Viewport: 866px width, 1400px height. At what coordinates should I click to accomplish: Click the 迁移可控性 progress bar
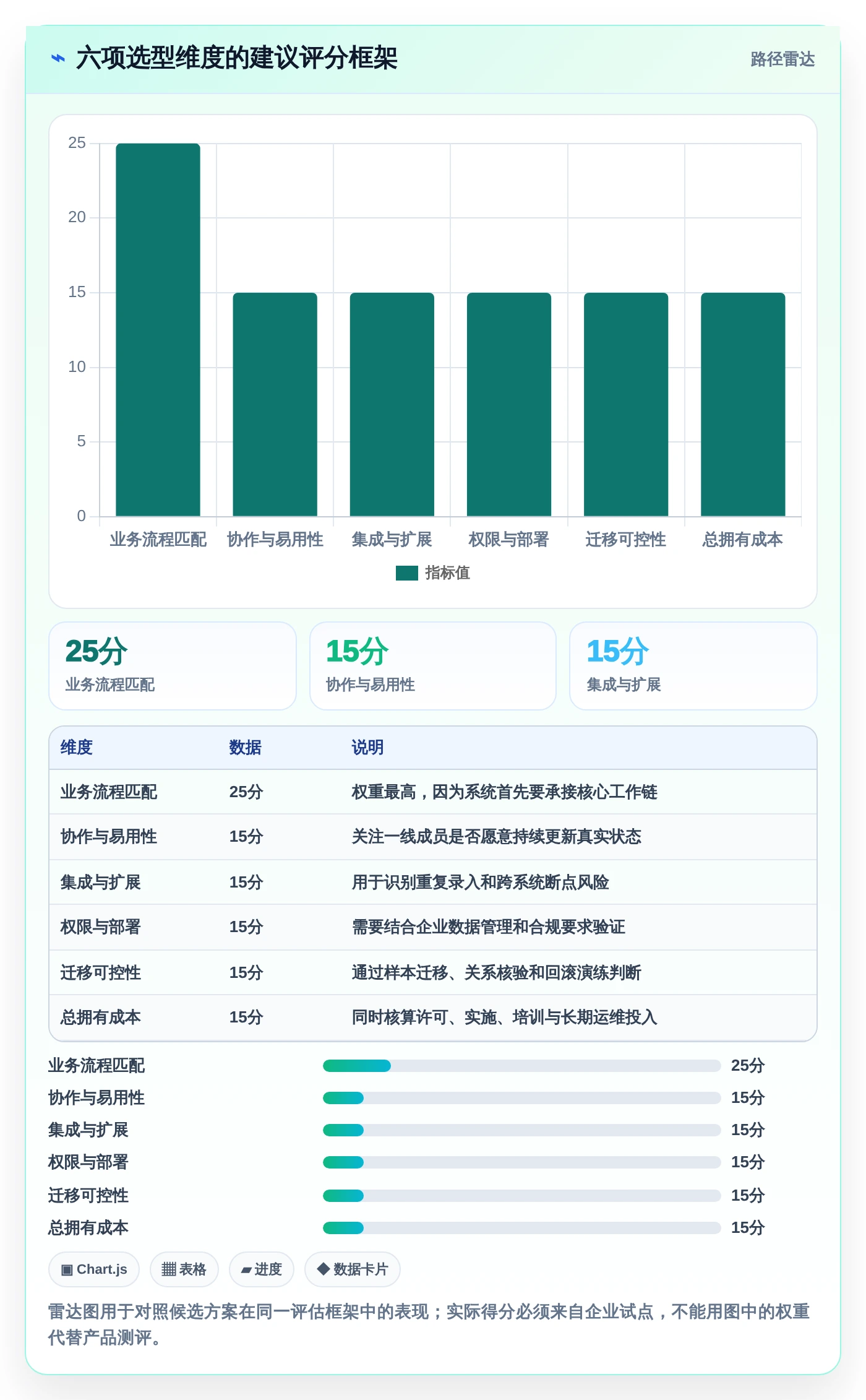tap(521, 1196)
